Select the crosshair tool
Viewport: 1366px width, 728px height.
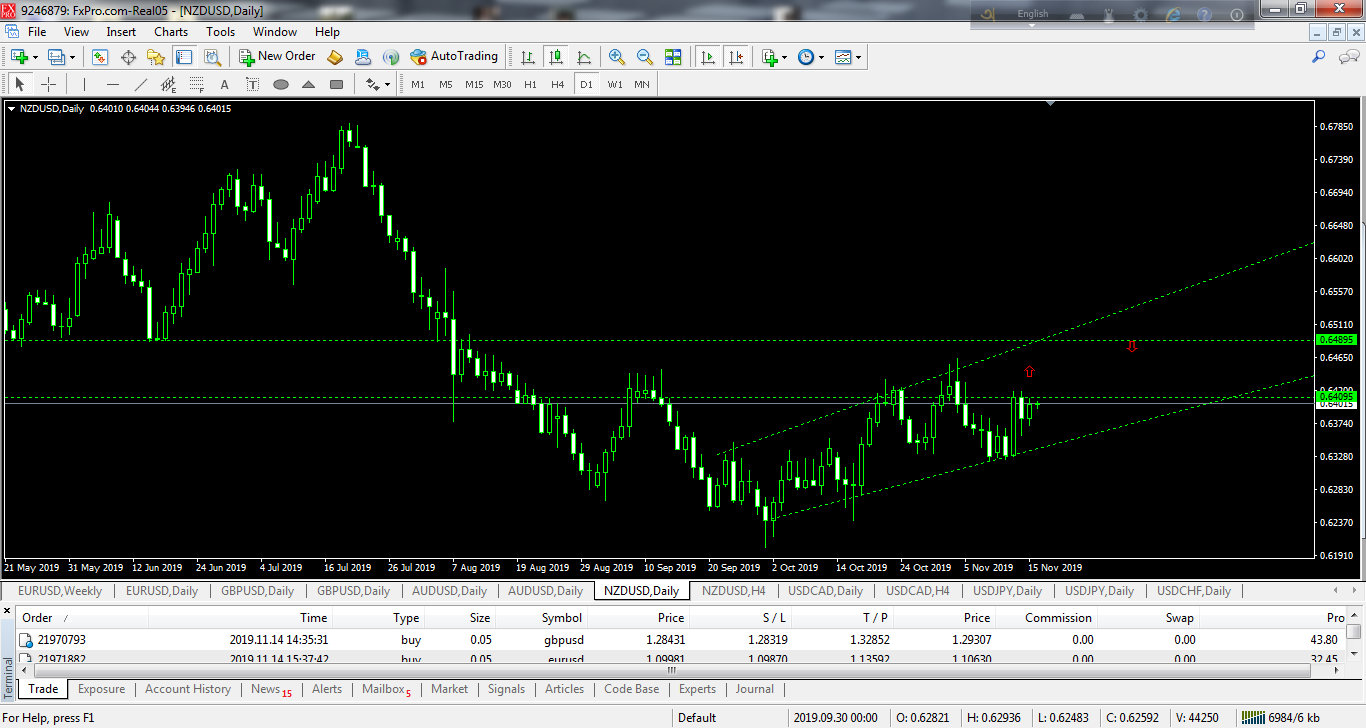coord(47,84)
